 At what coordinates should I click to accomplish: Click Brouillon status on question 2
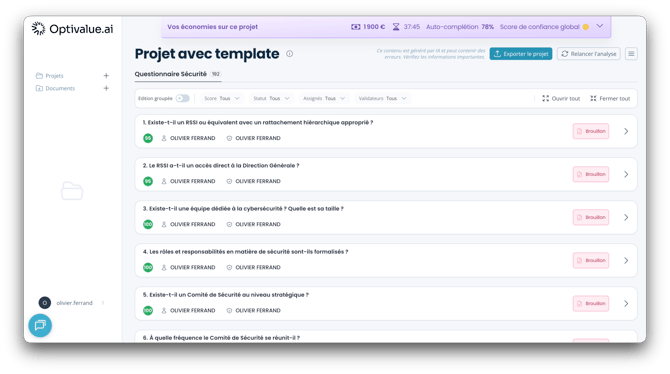(x=591, y=174)
